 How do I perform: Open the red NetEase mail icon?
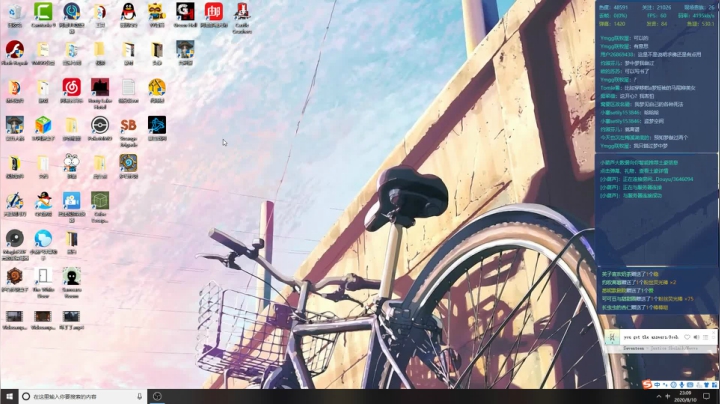tap(214, 13)
